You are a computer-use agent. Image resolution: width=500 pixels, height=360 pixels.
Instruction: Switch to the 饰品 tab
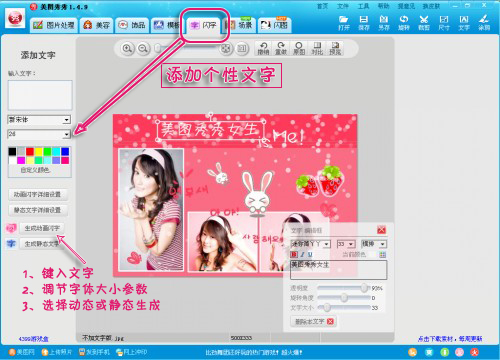[132, 25]
